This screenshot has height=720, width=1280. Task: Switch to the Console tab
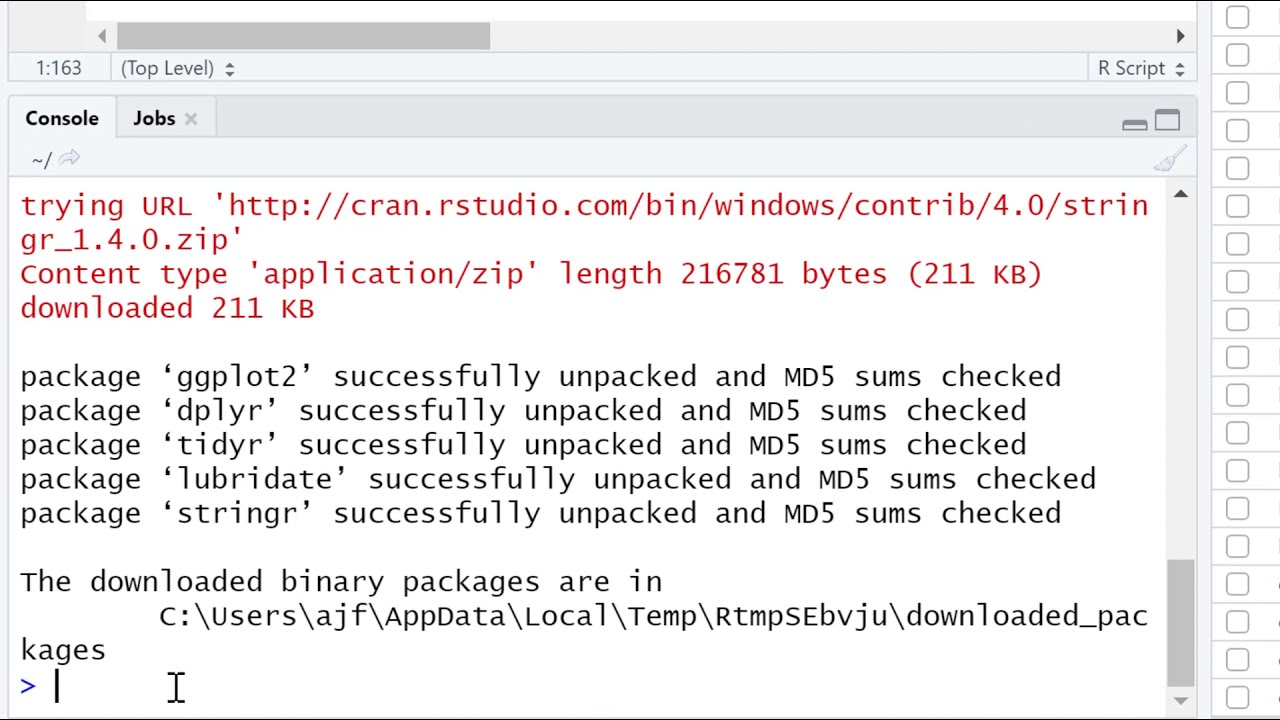pos(62,118)
